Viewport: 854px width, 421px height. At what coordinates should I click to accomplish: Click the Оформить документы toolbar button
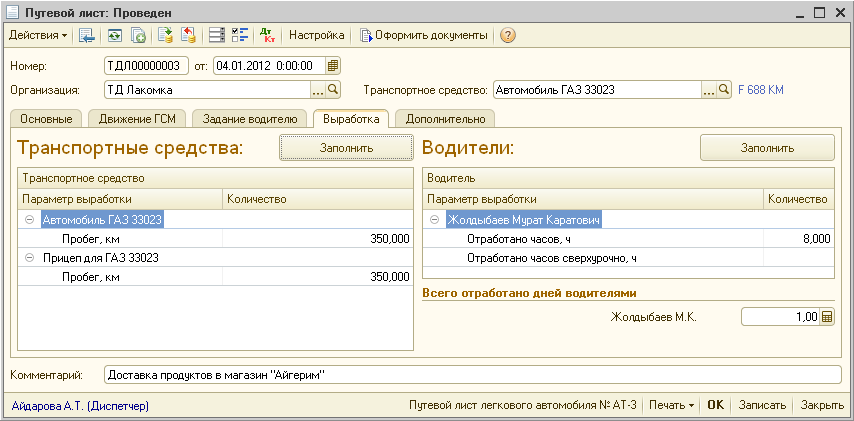(x=424, y=35)
